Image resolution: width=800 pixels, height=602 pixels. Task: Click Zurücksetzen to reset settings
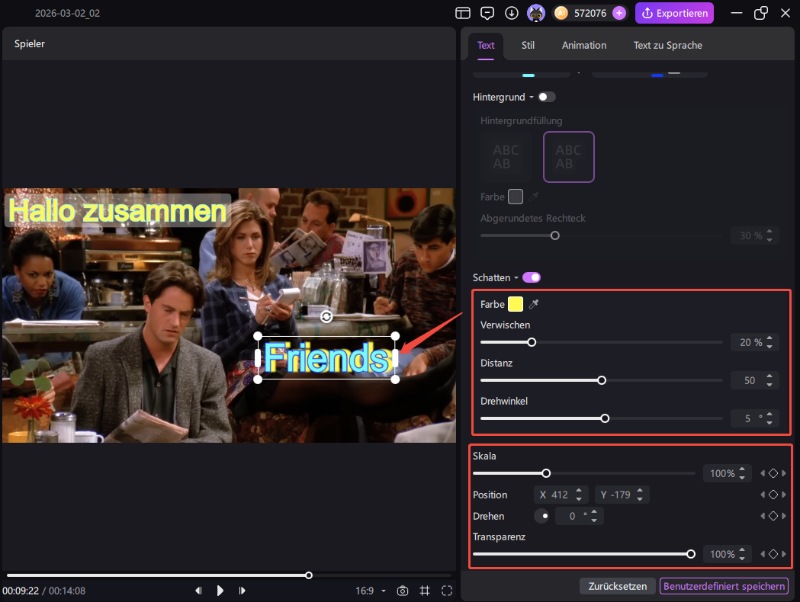(617, 586)
